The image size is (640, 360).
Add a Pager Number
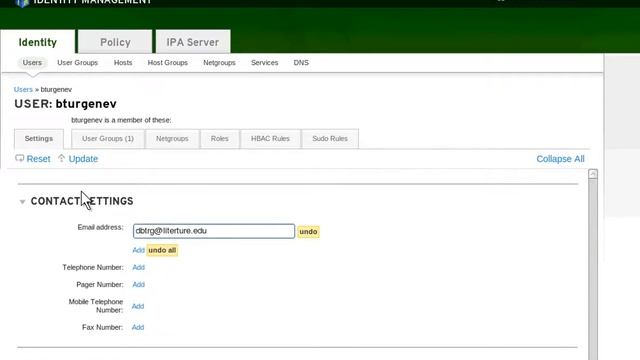(x=138, y=284)
